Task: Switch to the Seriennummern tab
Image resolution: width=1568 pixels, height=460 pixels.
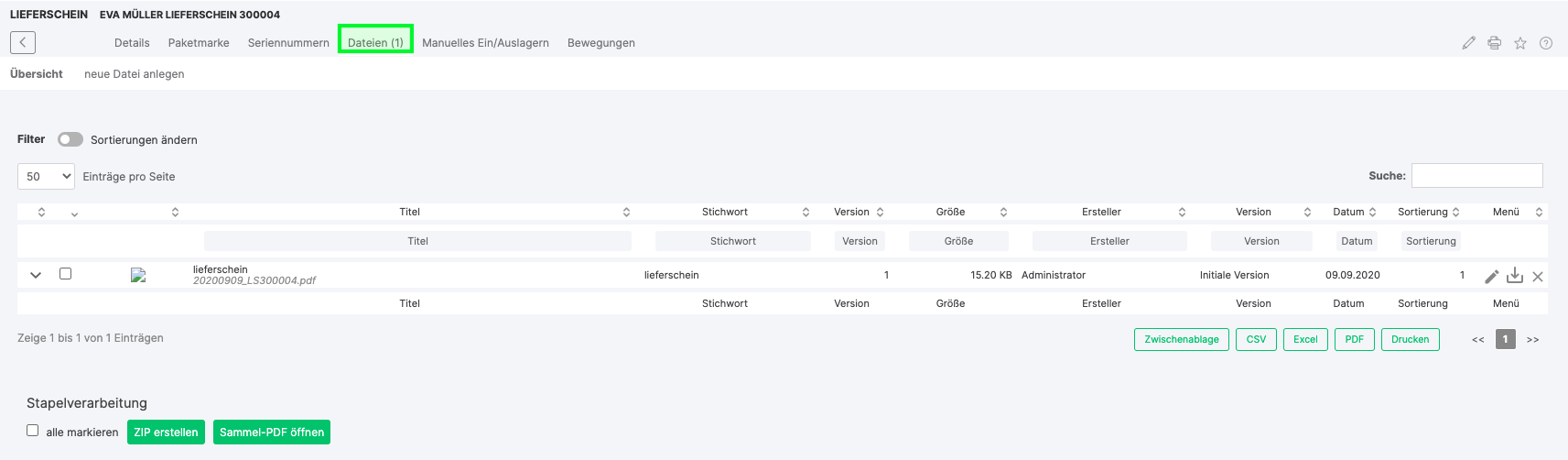Action: (x=288, y=43)
